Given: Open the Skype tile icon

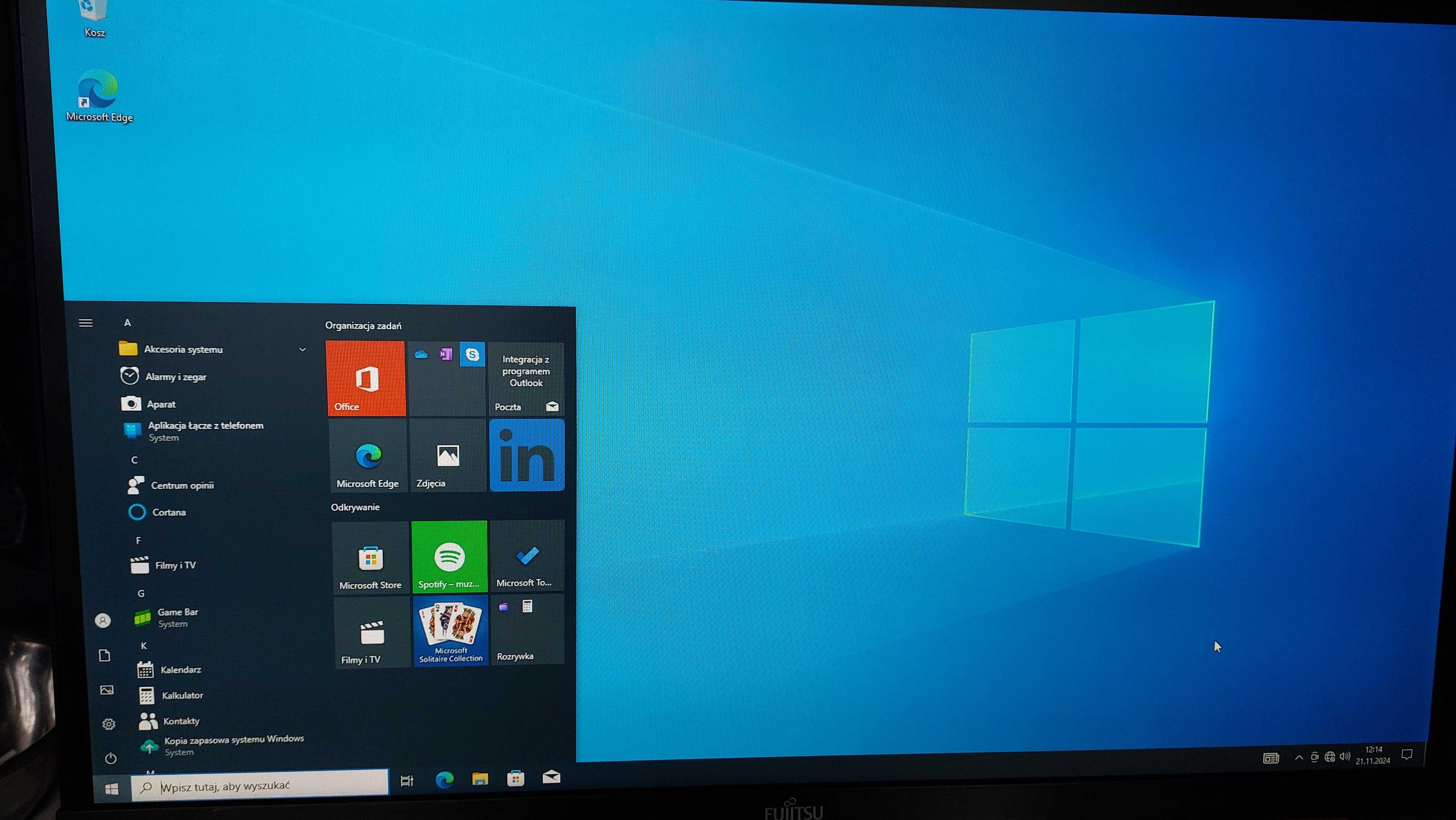Looking at the screenshot, I should point(472,354).
